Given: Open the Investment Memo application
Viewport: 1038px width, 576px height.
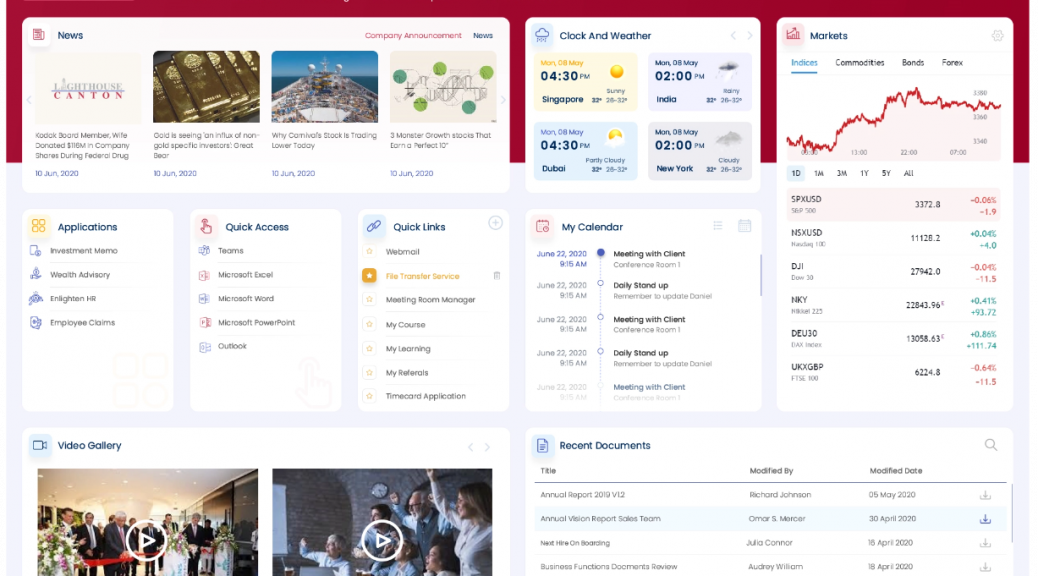Looking at the screenshot, I should pos(83,251).
